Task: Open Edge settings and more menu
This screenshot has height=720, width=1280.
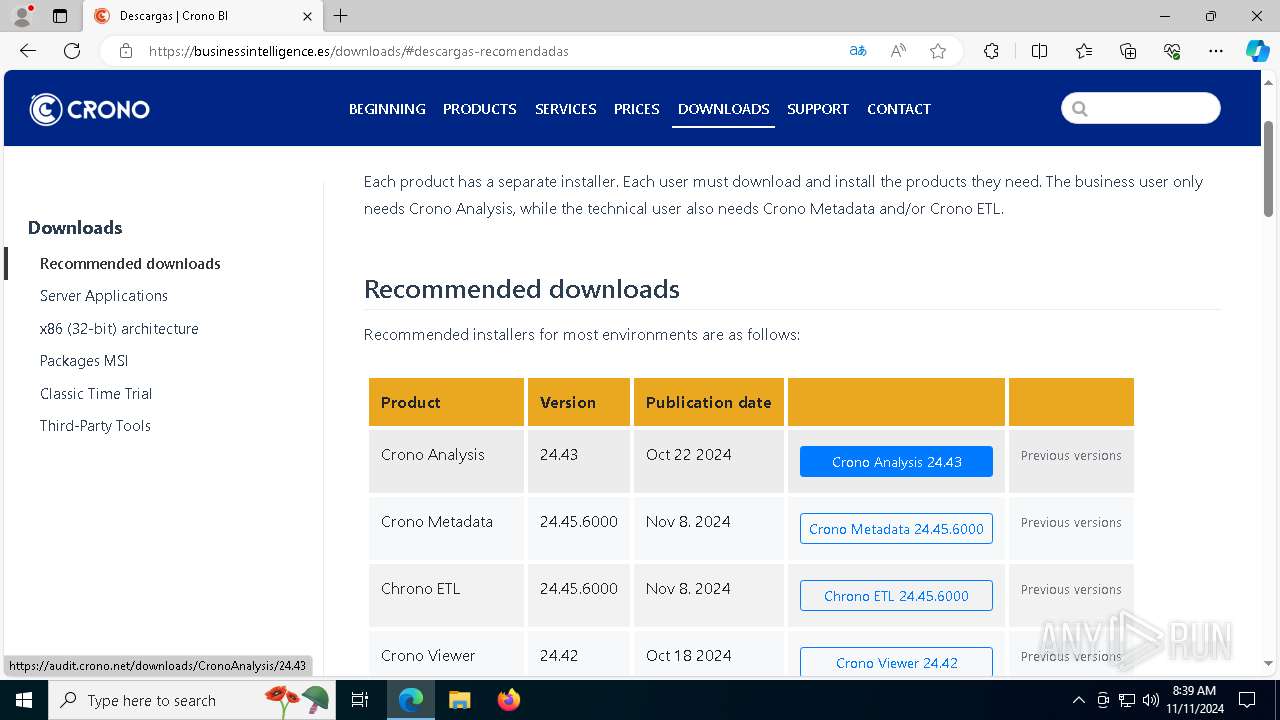Action: click(1216, 51)
